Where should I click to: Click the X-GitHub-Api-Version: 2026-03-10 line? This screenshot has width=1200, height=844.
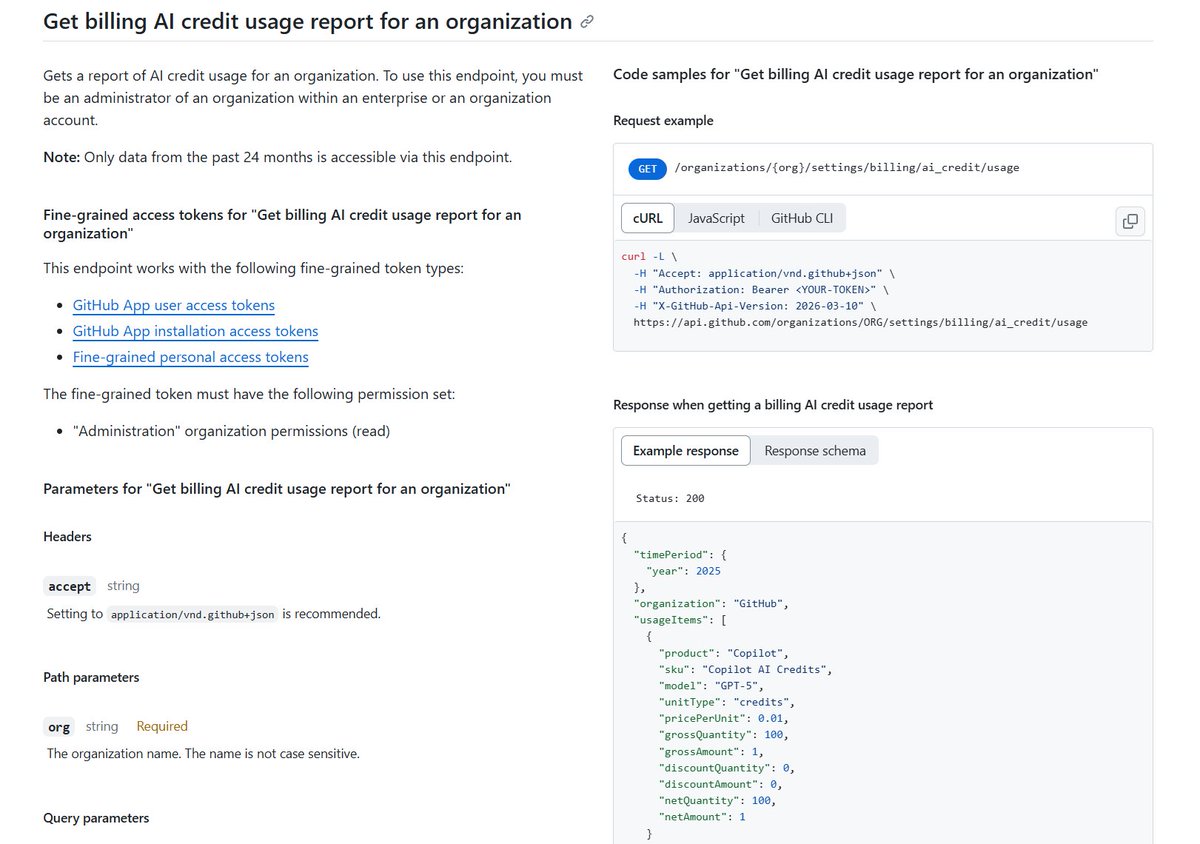point(757,306)
